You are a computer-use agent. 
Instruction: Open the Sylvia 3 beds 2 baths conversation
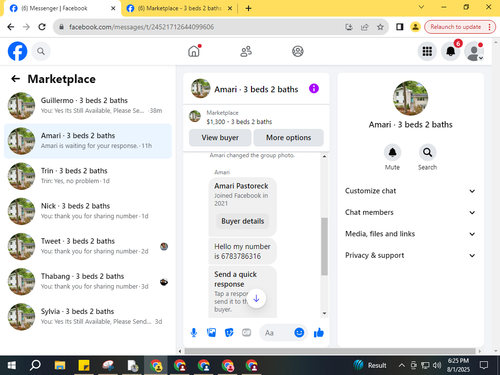[88, 317]
